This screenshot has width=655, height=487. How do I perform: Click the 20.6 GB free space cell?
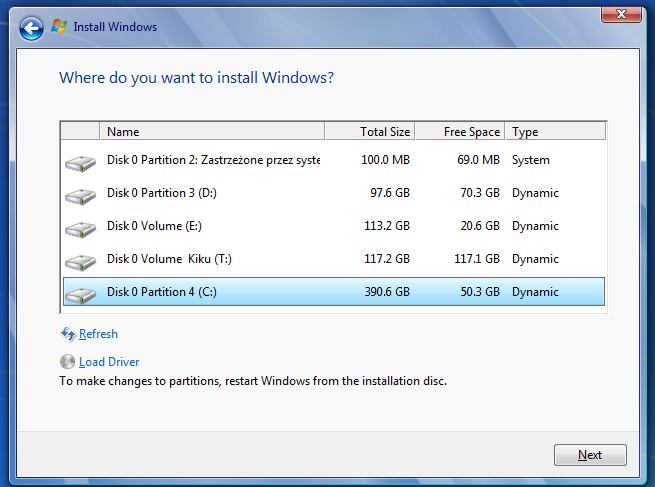480,226
